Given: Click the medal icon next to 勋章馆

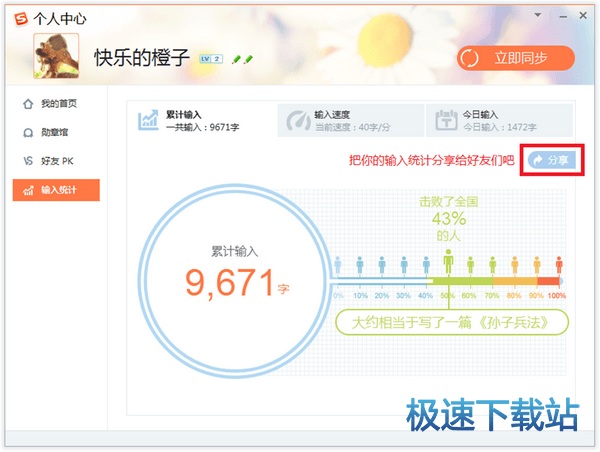Looking at the screenshot, I should [28, 133].
